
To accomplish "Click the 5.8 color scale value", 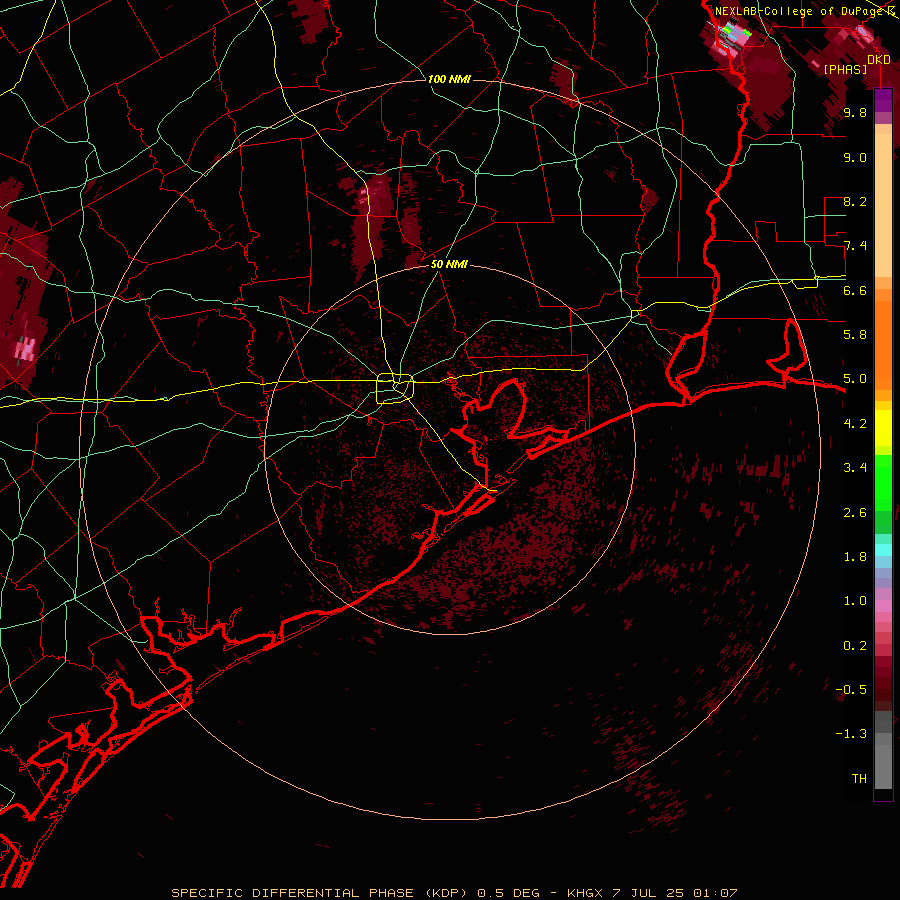I will pyautogui.click(x=855, y=335).
